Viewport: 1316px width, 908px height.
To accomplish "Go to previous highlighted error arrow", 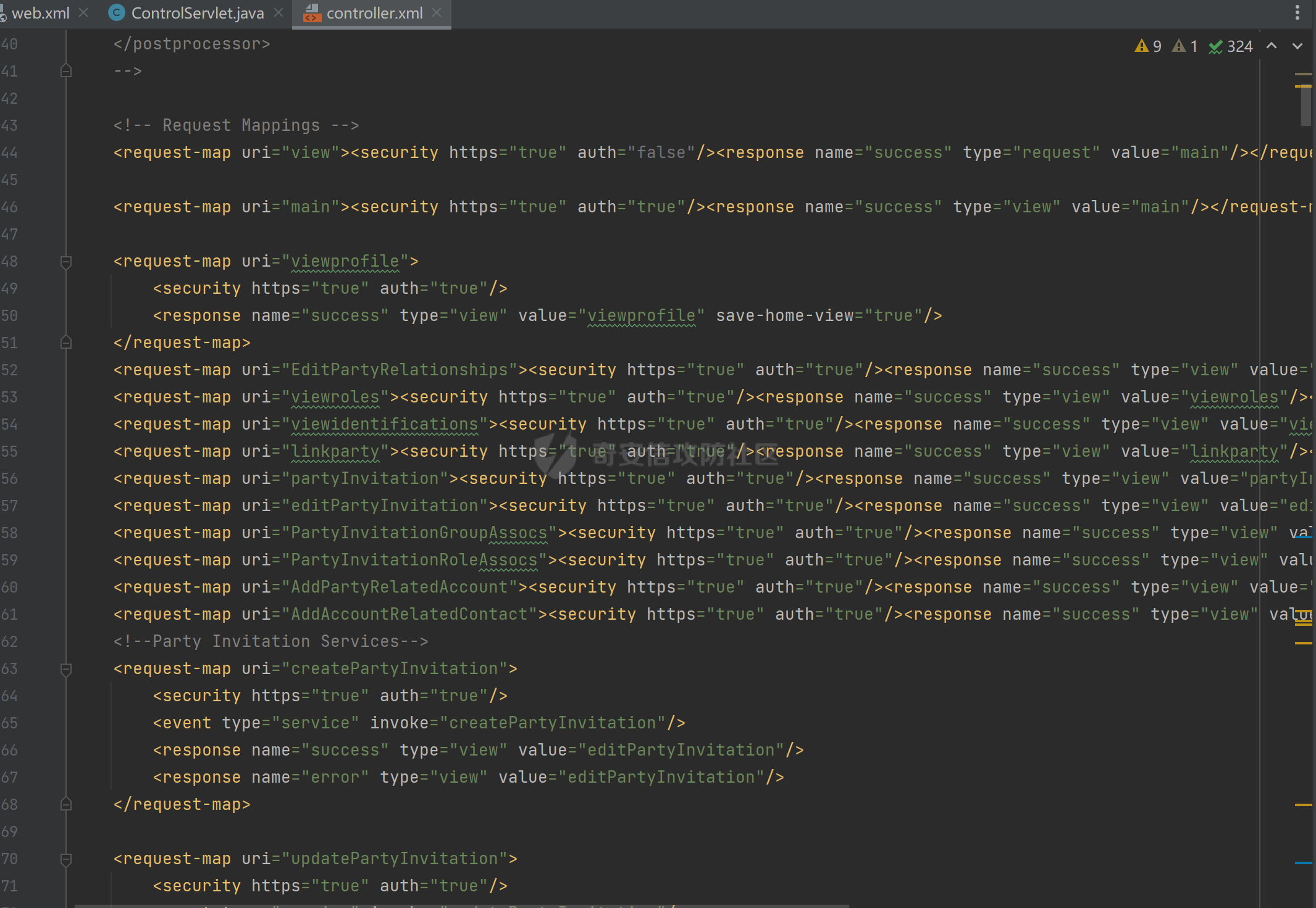I will click(x=1272, y=46).
